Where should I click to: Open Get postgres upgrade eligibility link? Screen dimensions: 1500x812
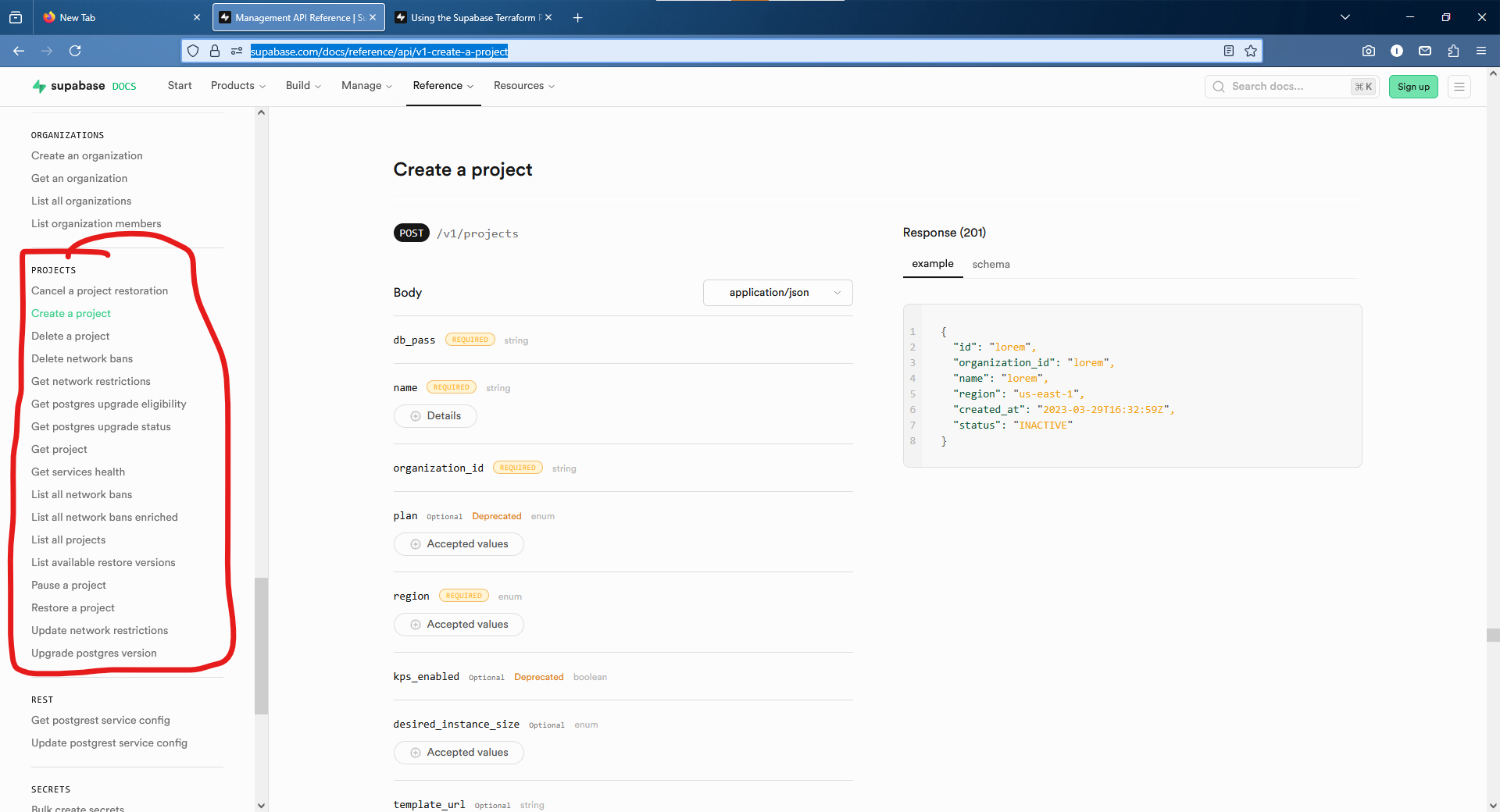click(109, 404)
